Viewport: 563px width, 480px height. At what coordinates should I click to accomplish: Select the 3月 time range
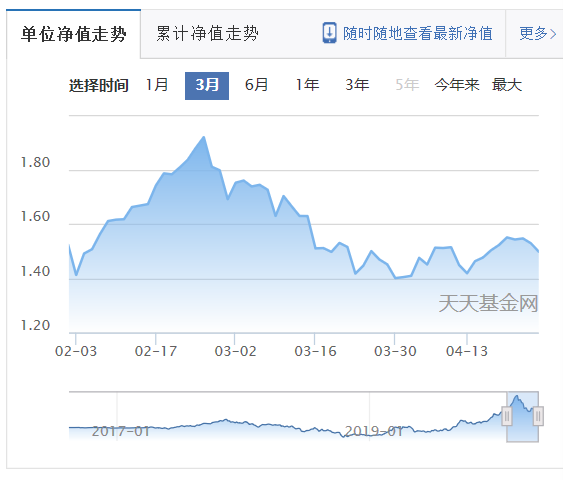coord(207,86)
